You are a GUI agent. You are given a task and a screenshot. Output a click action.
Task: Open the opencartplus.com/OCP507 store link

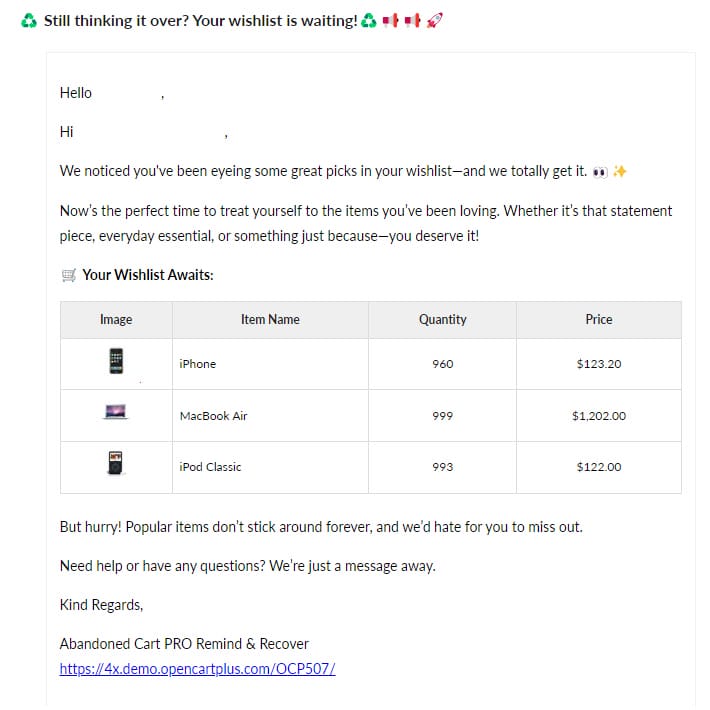(x=197, y=669)
